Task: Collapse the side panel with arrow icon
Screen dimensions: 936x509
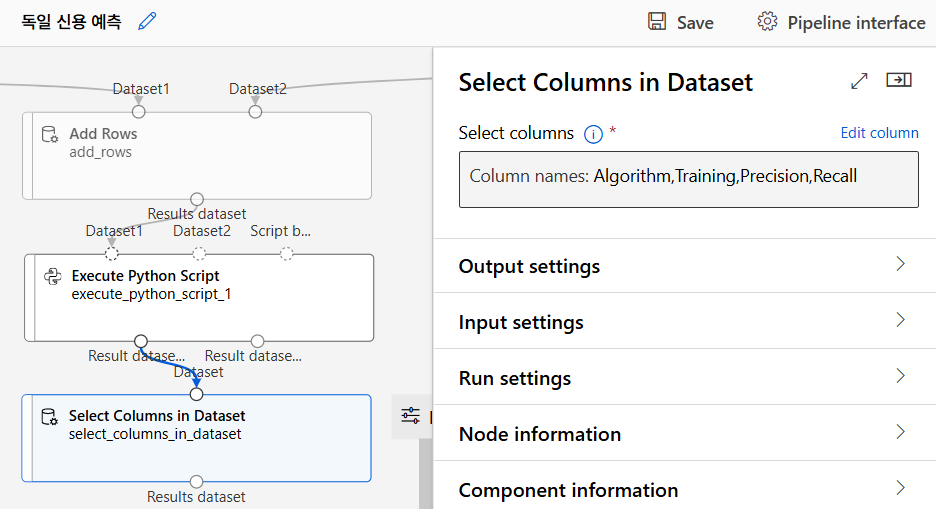Action: coord(899,81)
